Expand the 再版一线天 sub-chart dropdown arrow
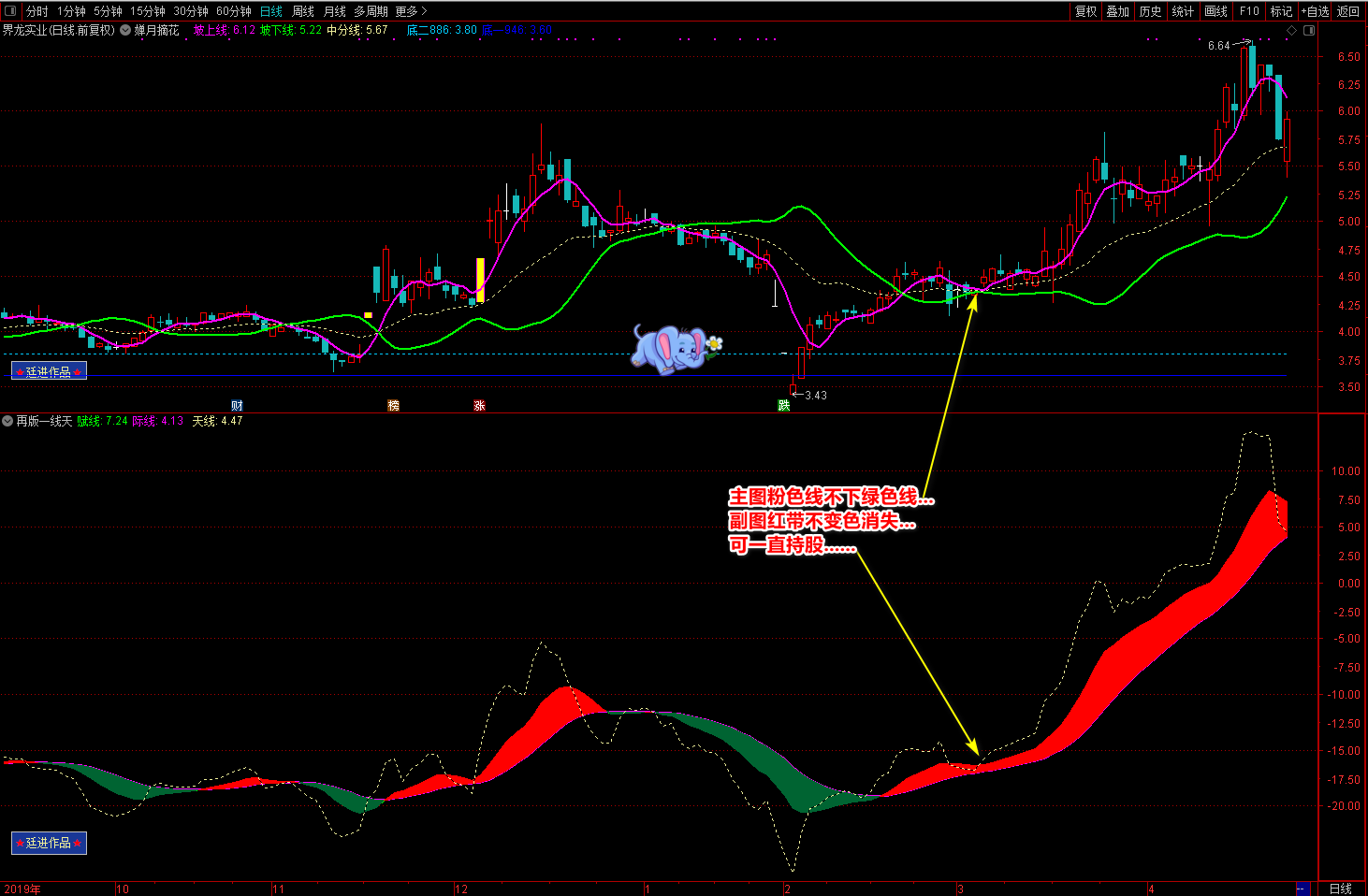Screen dimensions: 1368x896 pos(7,421)
